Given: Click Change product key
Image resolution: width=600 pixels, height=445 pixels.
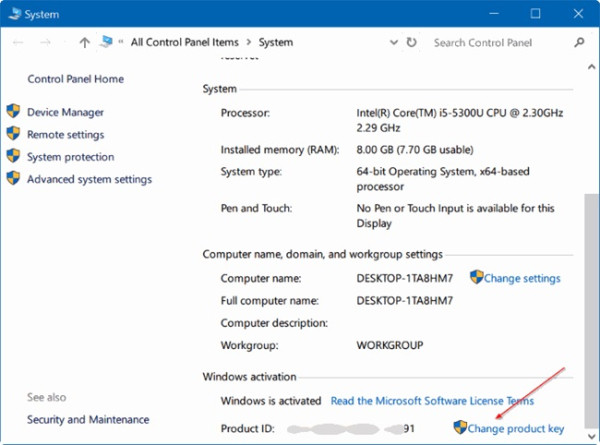Looking at the screenshot, I should tap(516, 429).
